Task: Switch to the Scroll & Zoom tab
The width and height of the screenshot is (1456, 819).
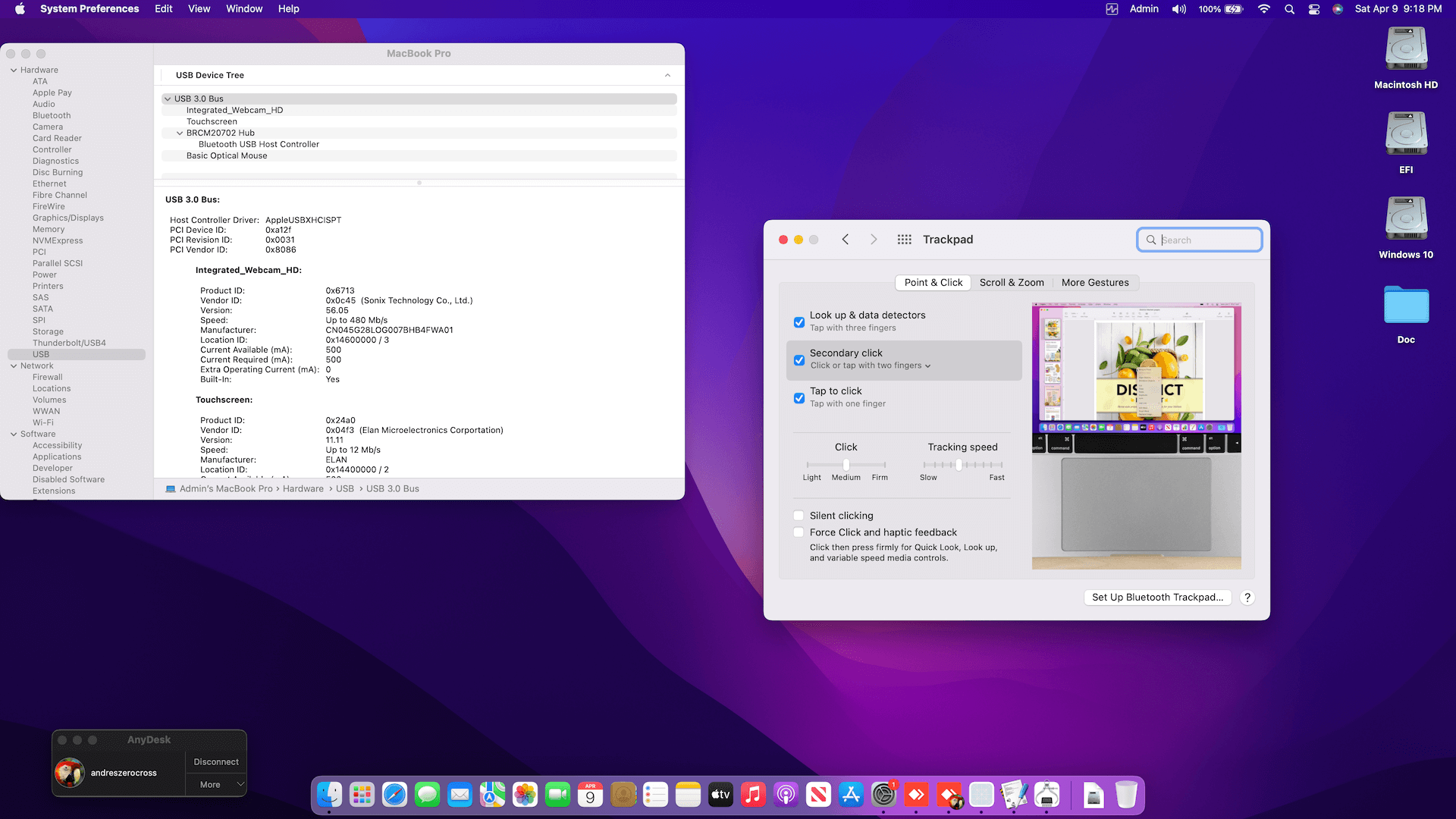Action: (x=1012, y=283)
